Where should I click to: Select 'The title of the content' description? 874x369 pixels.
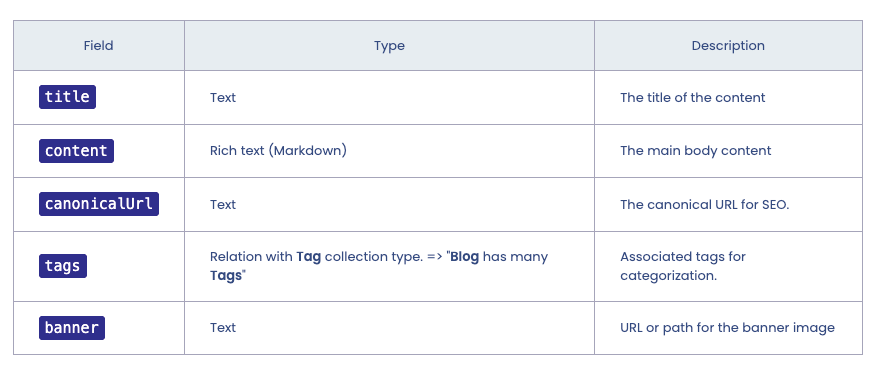click(692, 98)
